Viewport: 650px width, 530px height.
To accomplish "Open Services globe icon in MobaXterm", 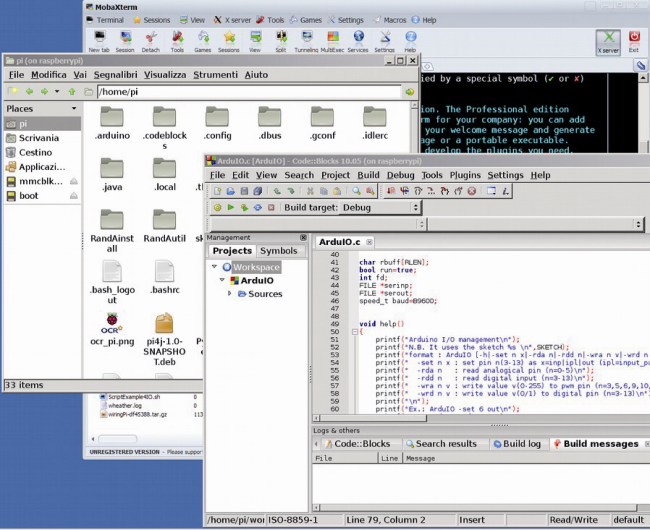I will tap(358, 41).
